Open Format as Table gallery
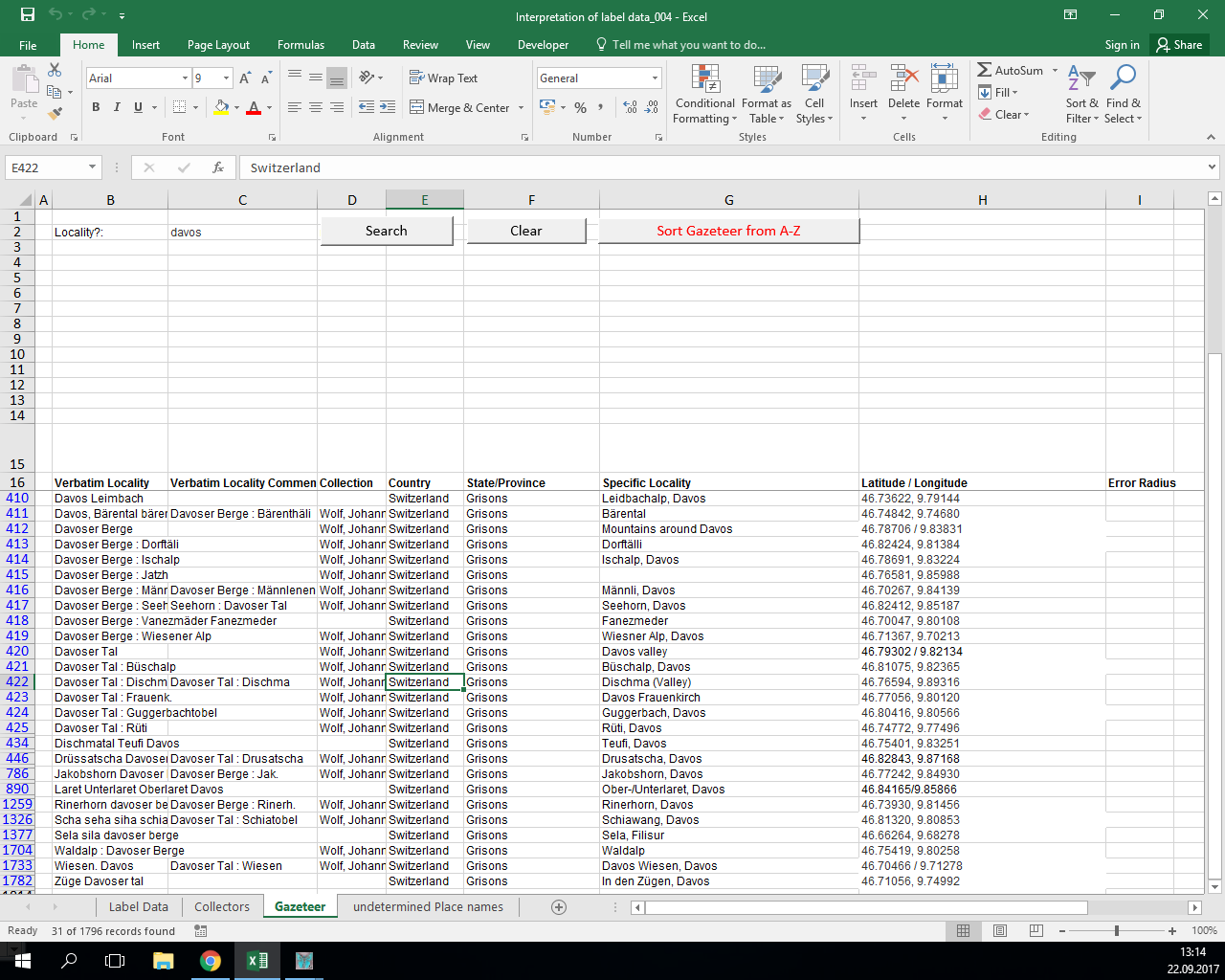This screenshot has height=980, width=1225. (766, 94)
